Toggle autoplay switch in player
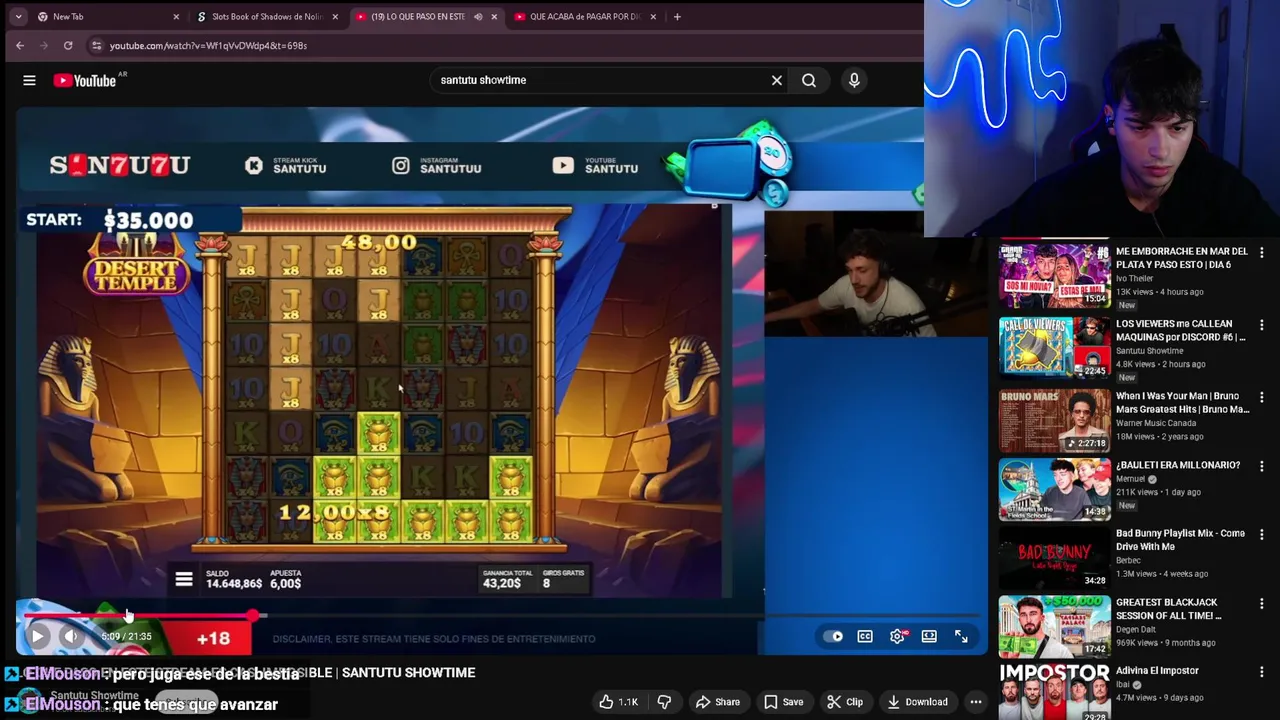 pyautogui.click(x=833, y=636)
